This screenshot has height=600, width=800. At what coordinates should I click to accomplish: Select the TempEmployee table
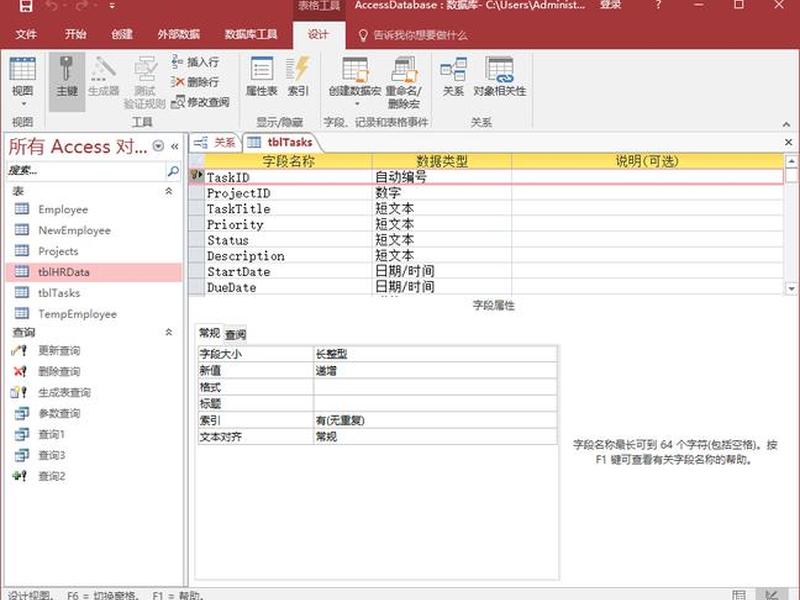[x=77, y=314]
